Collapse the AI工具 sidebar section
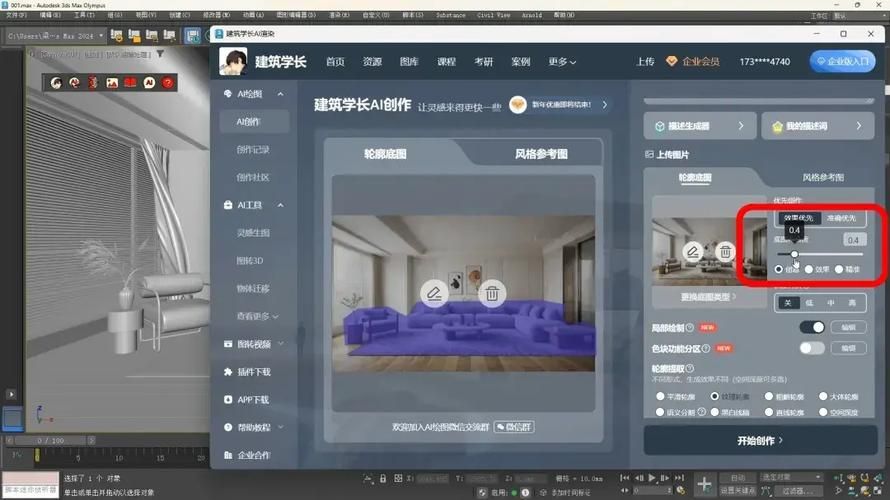The image size is (890, 500). (x=280, y=205)
